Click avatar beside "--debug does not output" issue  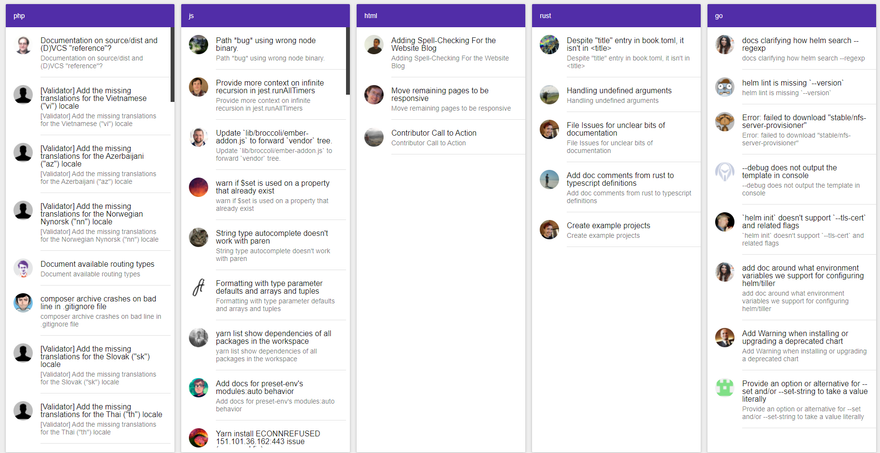click(725, 172)
